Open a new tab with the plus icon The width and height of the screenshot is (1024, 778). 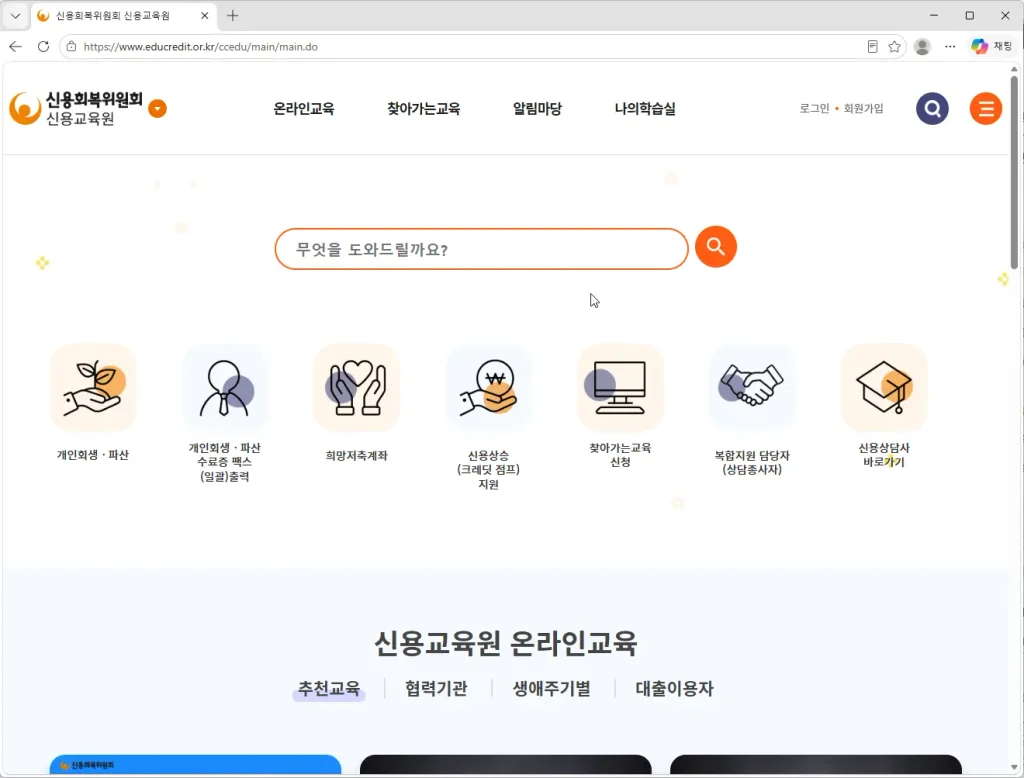[x=232, y=16]
